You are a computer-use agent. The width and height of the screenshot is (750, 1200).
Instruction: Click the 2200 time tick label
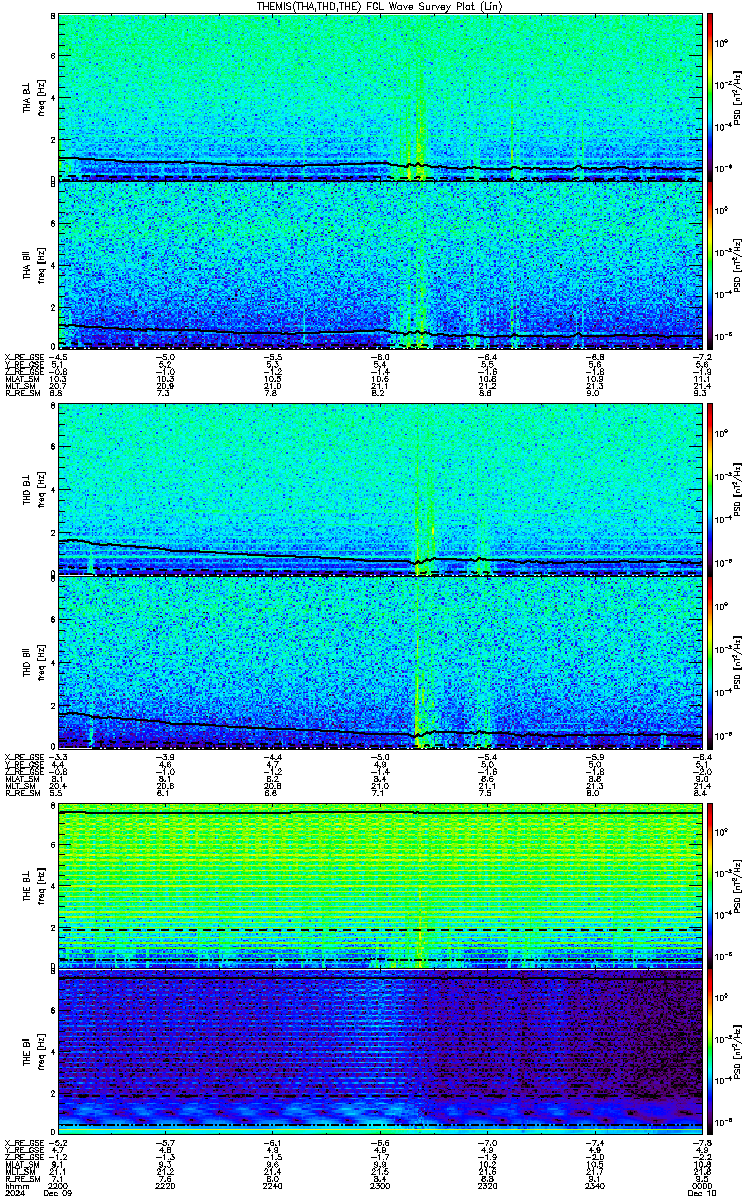pyautogui.click(x=59, y=1185)
